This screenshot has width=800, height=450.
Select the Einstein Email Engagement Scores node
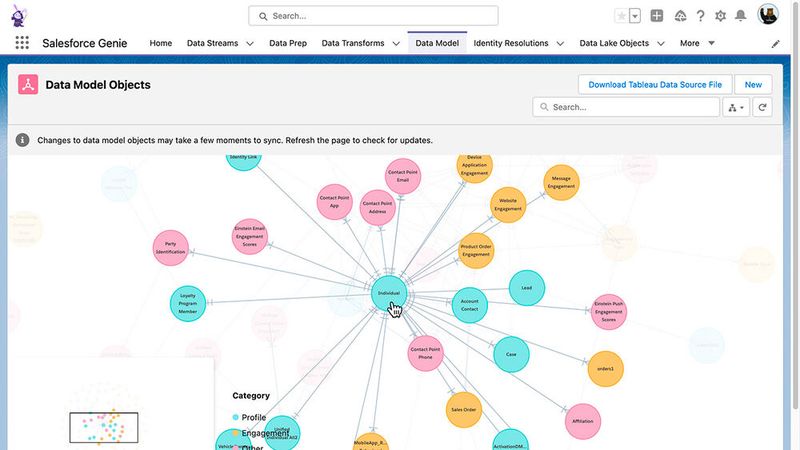pyautogui.click(x=249, y=236)
